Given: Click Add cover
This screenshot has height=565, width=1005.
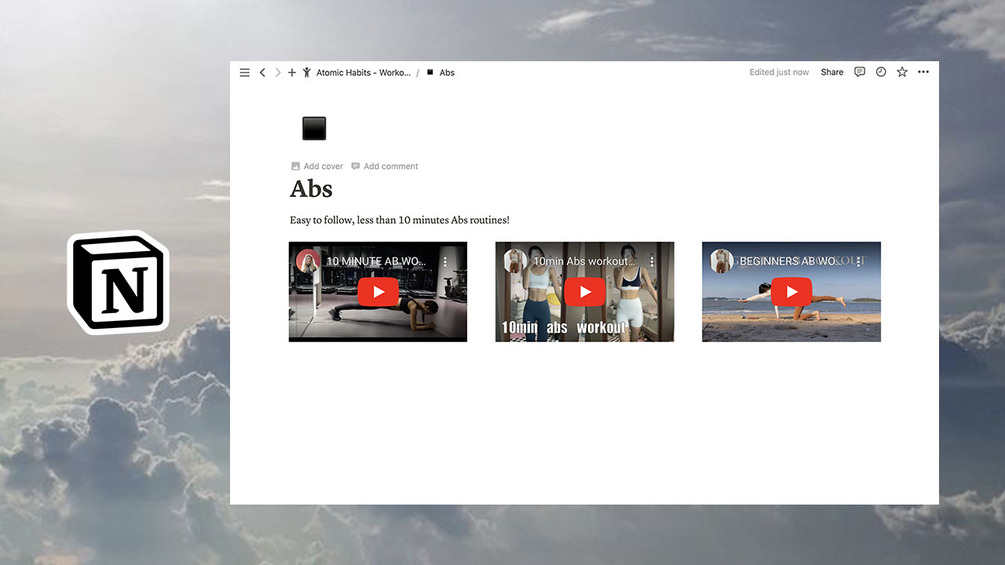Looking at the screenshot, I should (x=317, y=166).
